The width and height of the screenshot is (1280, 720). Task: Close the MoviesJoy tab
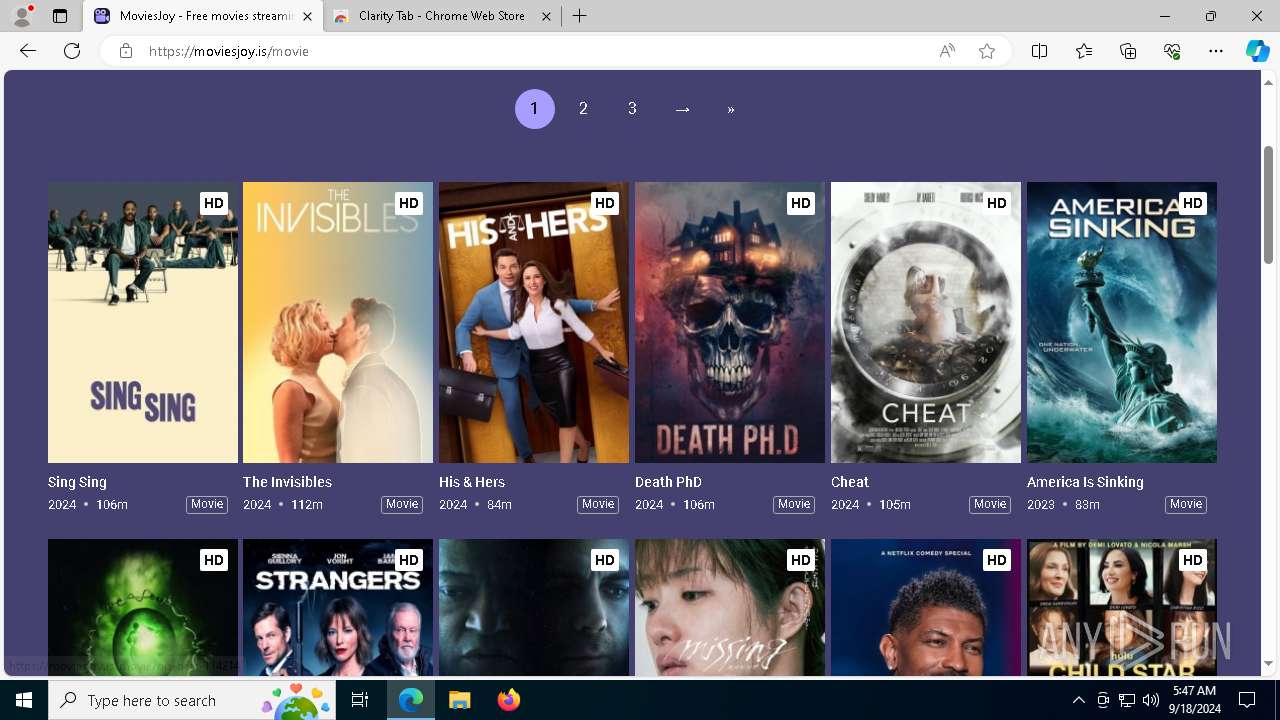coord(307,16)
